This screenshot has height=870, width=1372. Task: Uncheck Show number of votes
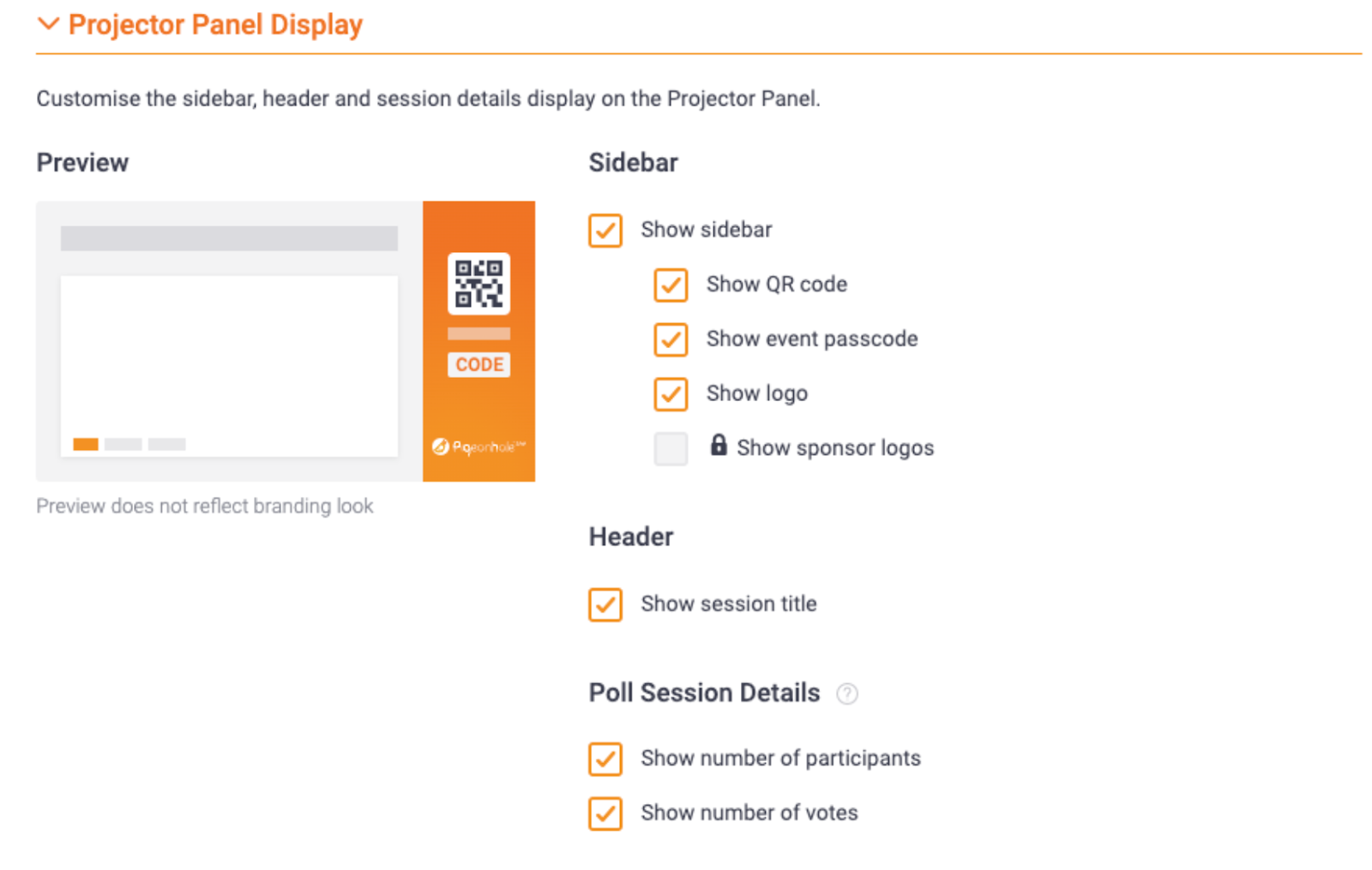click(605, 814)
